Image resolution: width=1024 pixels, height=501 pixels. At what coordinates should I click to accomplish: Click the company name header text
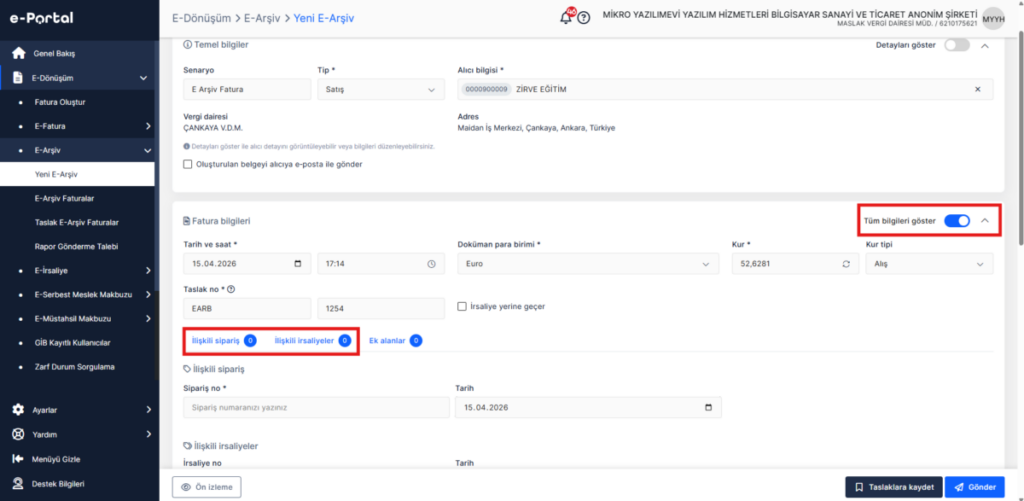point(790,14)
